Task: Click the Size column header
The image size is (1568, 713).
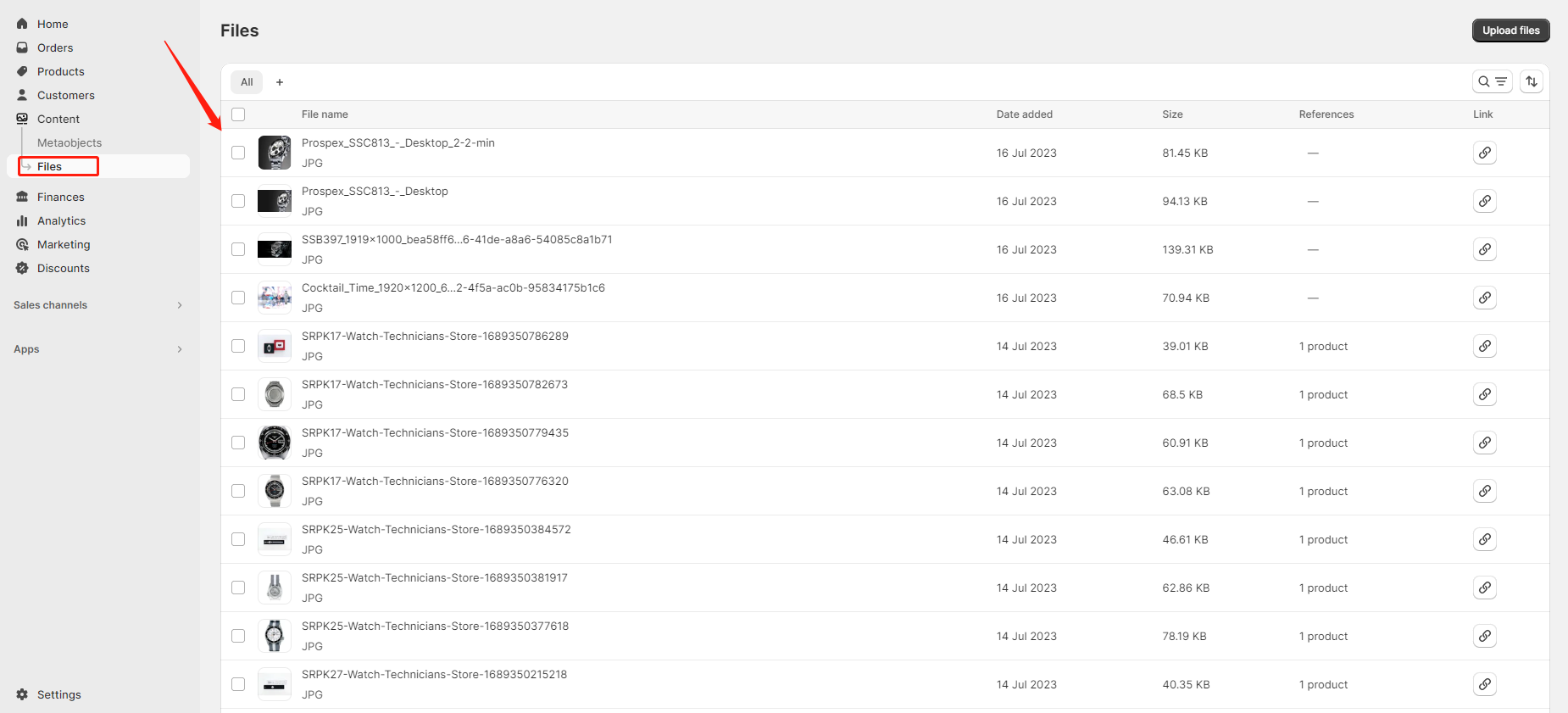Action: pos(1172,114)
